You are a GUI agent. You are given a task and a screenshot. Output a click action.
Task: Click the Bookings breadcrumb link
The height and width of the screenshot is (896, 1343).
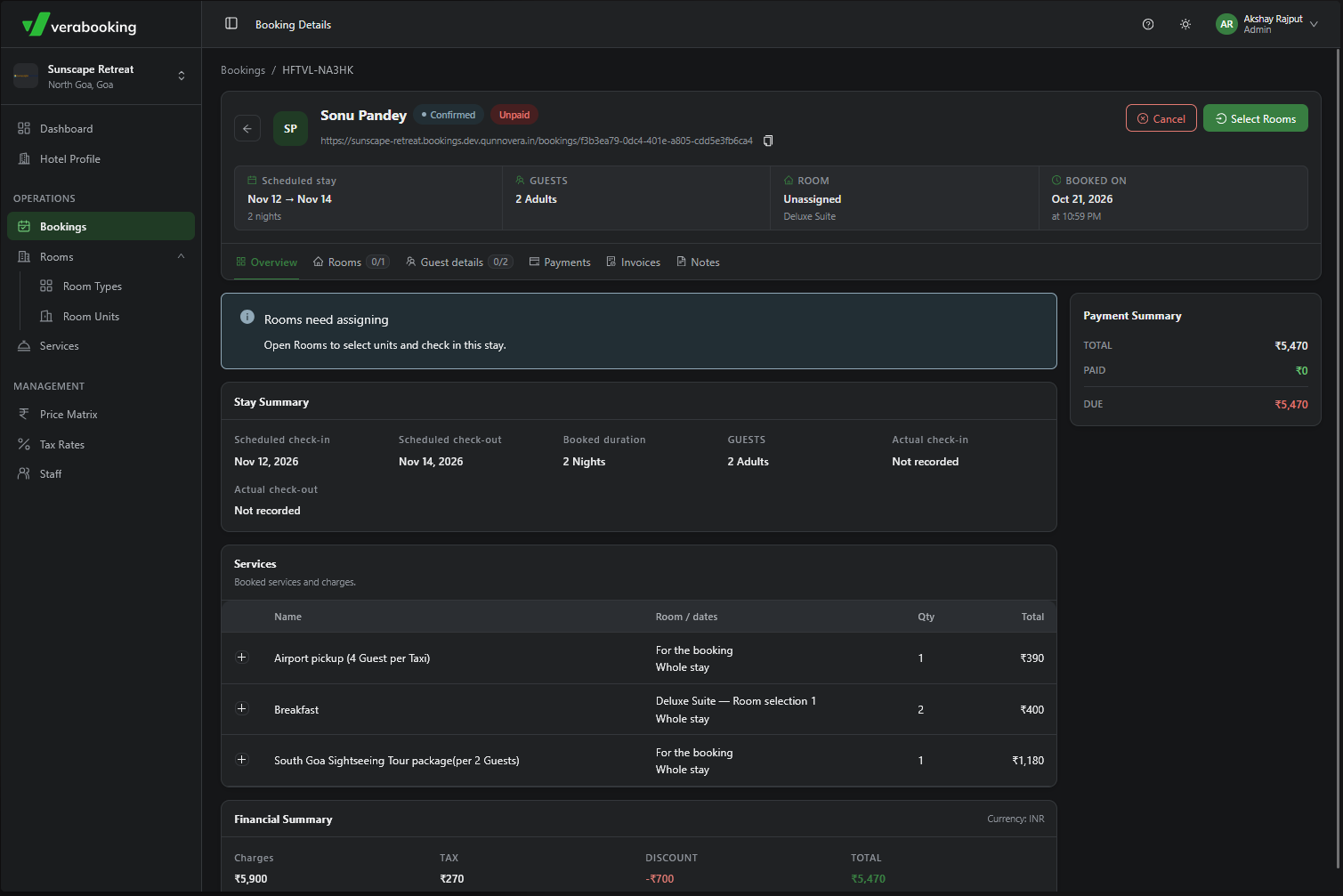(x=243, y=70)
